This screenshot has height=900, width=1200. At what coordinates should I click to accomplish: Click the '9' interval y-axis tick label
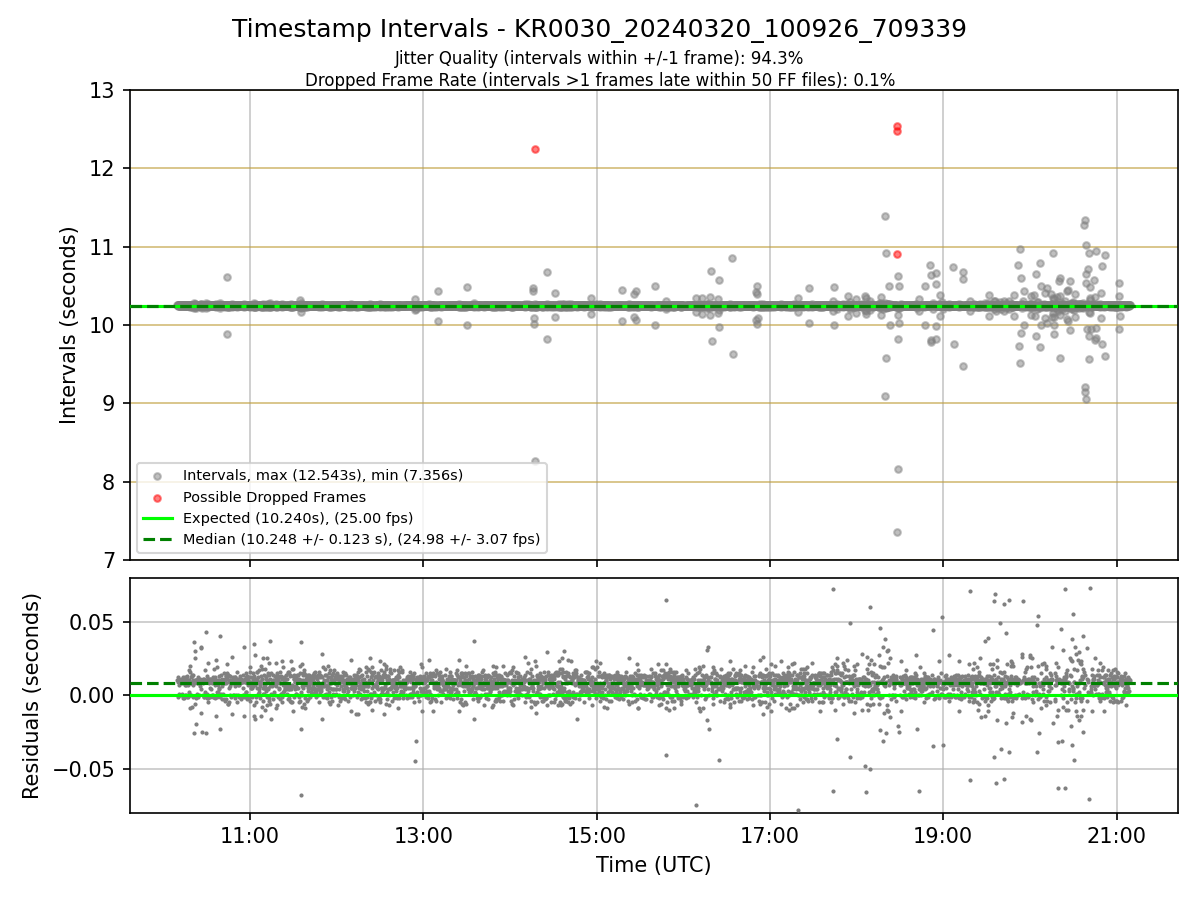(x=109, y=403)
